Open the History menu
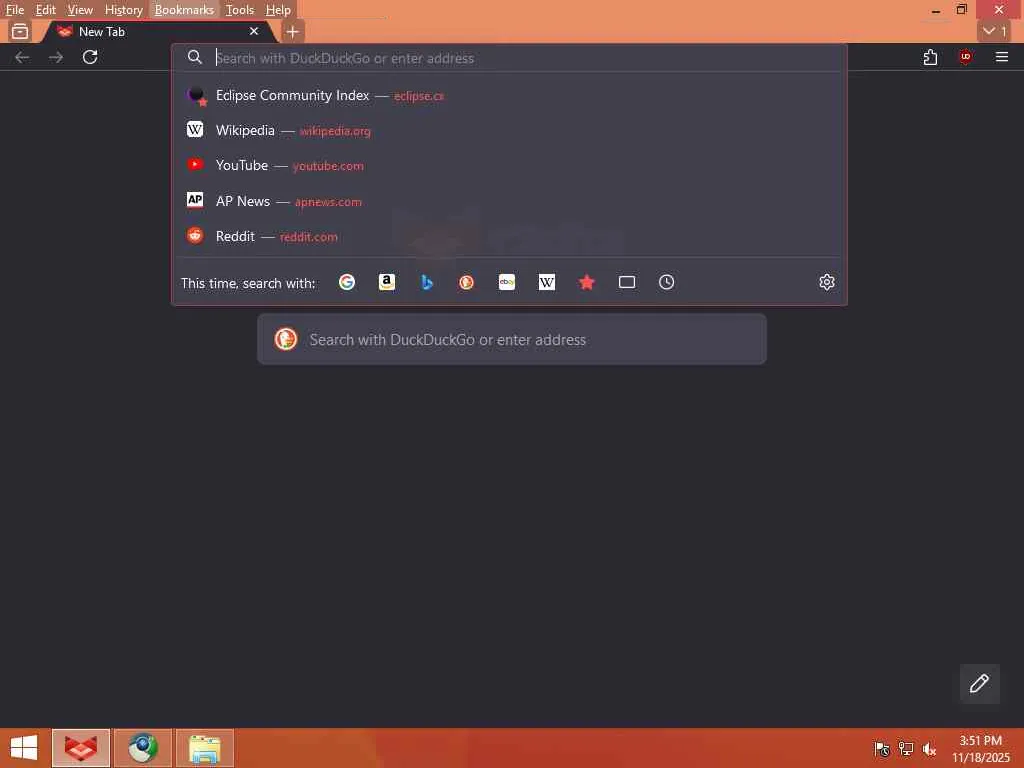Viewport: 1024px width, 768px height. (123, 10)
